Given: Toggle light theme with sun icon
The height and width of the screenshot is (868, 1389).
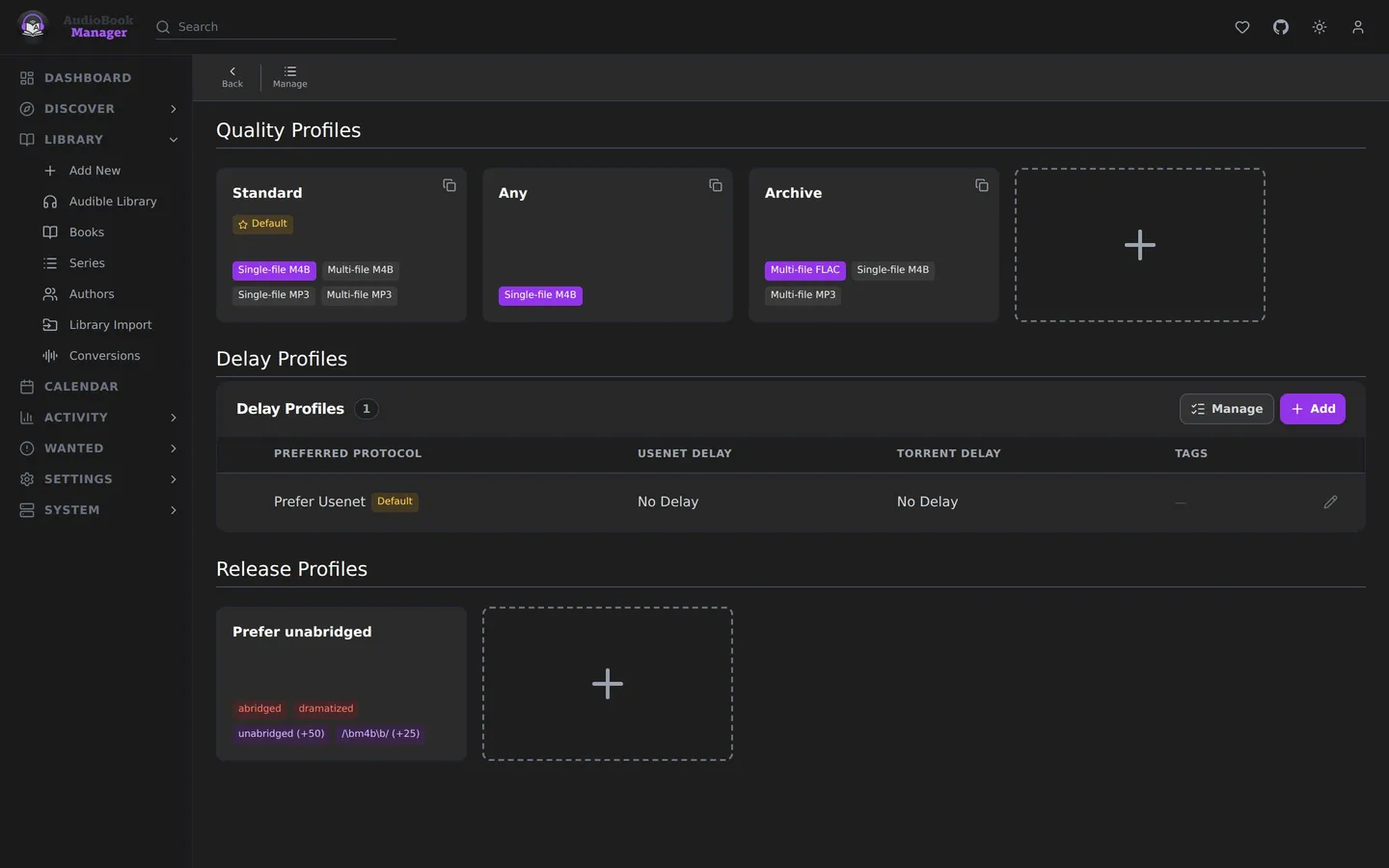Looking at the screenshot, I should (1320, 27).
